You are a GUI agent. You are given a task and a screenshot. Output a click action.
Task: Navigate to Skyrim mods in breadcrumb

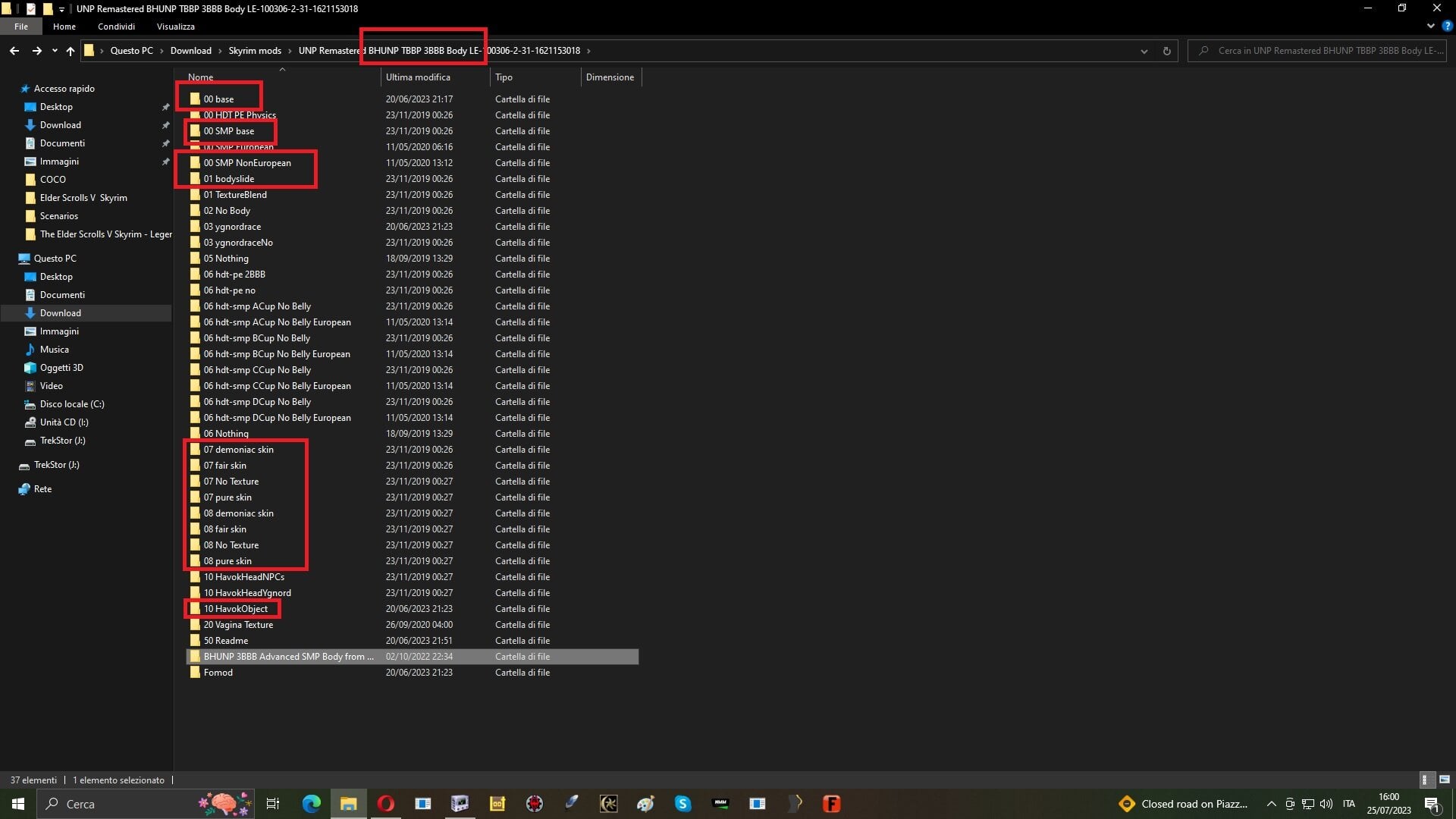(255, 51)
